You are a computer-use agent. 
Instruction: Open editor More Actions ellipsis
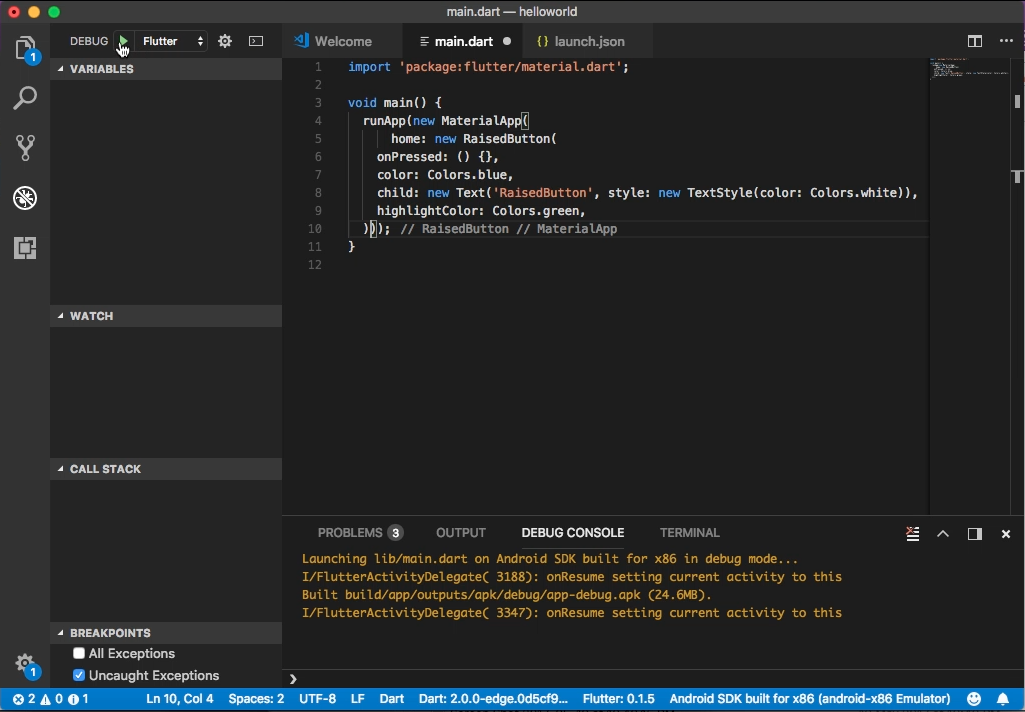pyautogui.click(x=1006, y=41)
